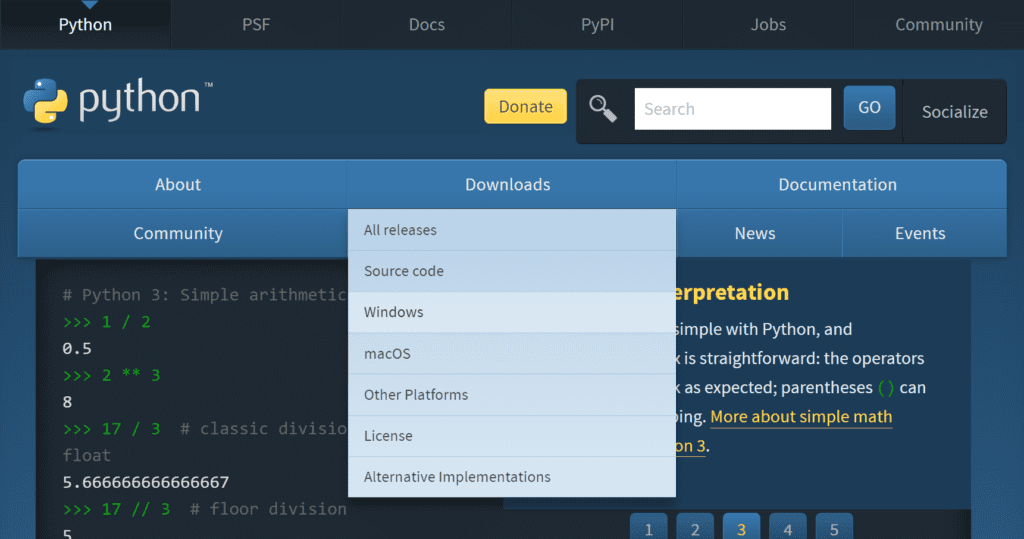Click the Python logo
The width and height of the screenshot is (1024, 539).
[118, 102]
